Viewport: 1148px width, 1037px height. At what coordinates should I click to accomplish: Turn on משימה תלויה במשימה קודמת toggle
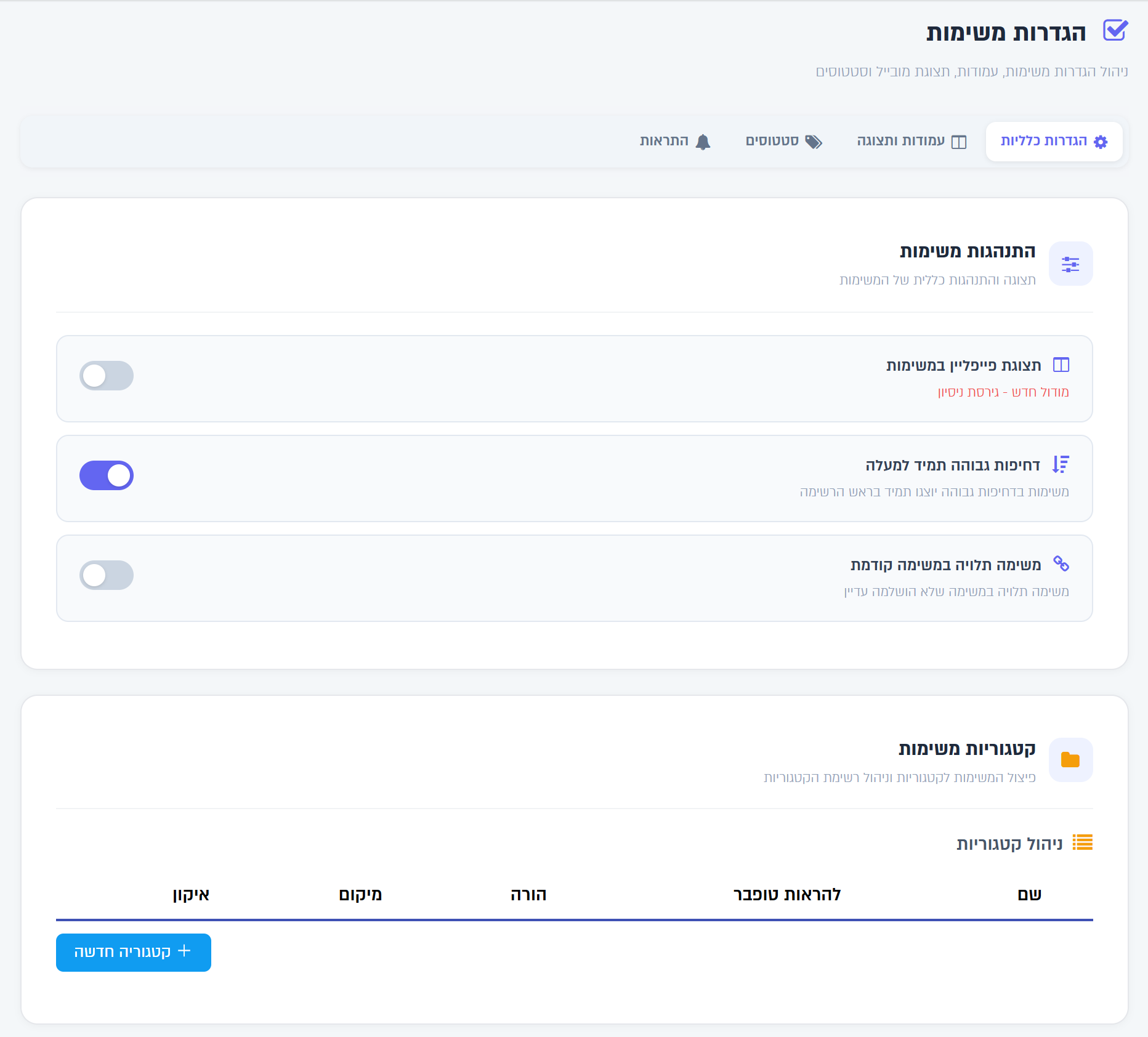point(107,575)
